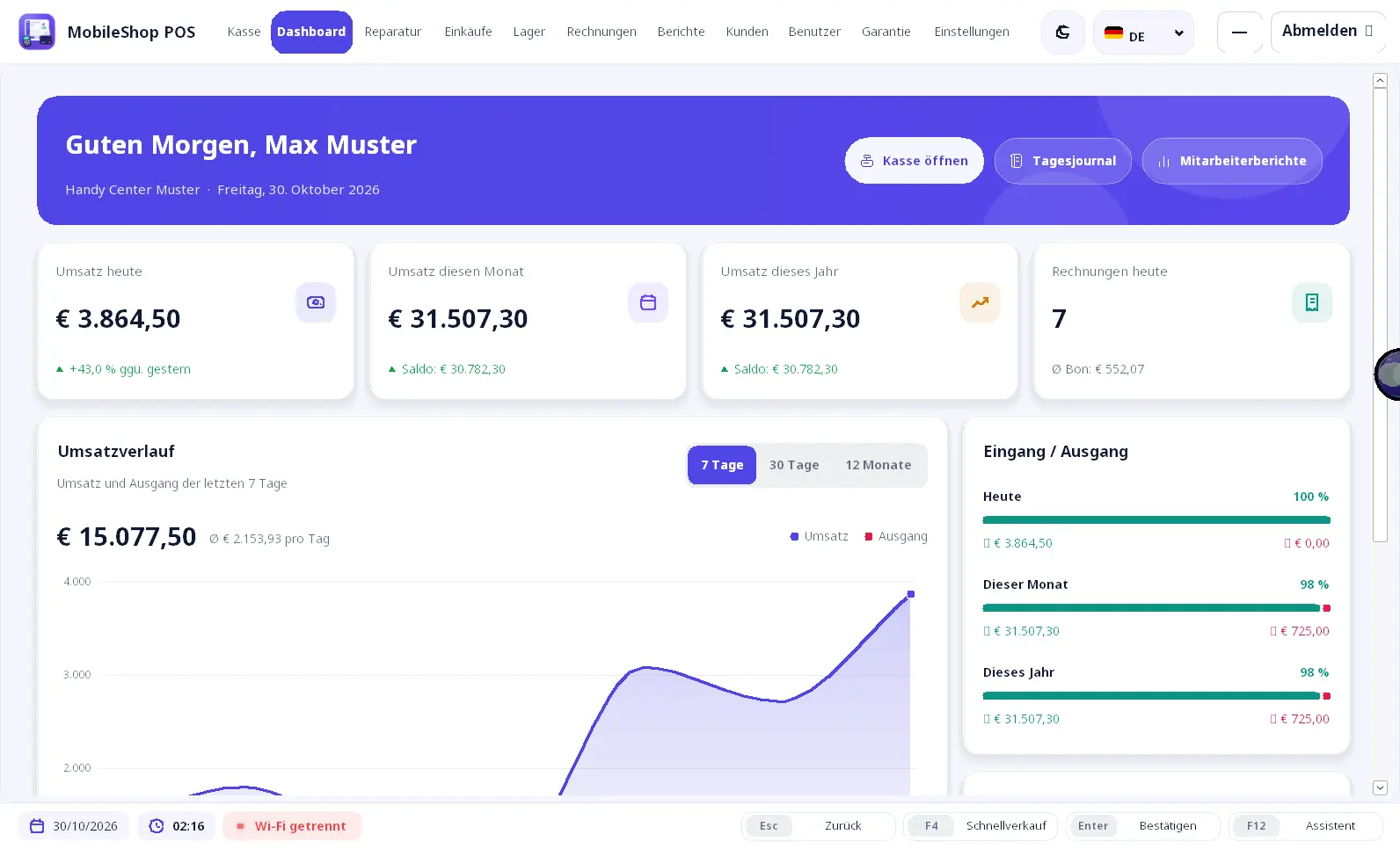Navigate to Rechnungen

pos(602,32)
